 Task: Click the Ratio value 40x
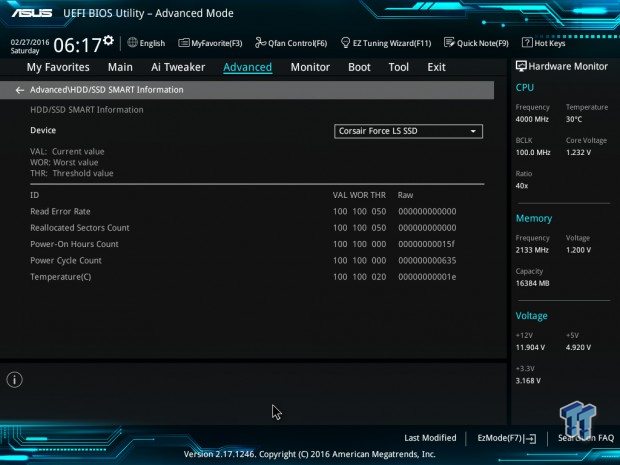[522, 186]
